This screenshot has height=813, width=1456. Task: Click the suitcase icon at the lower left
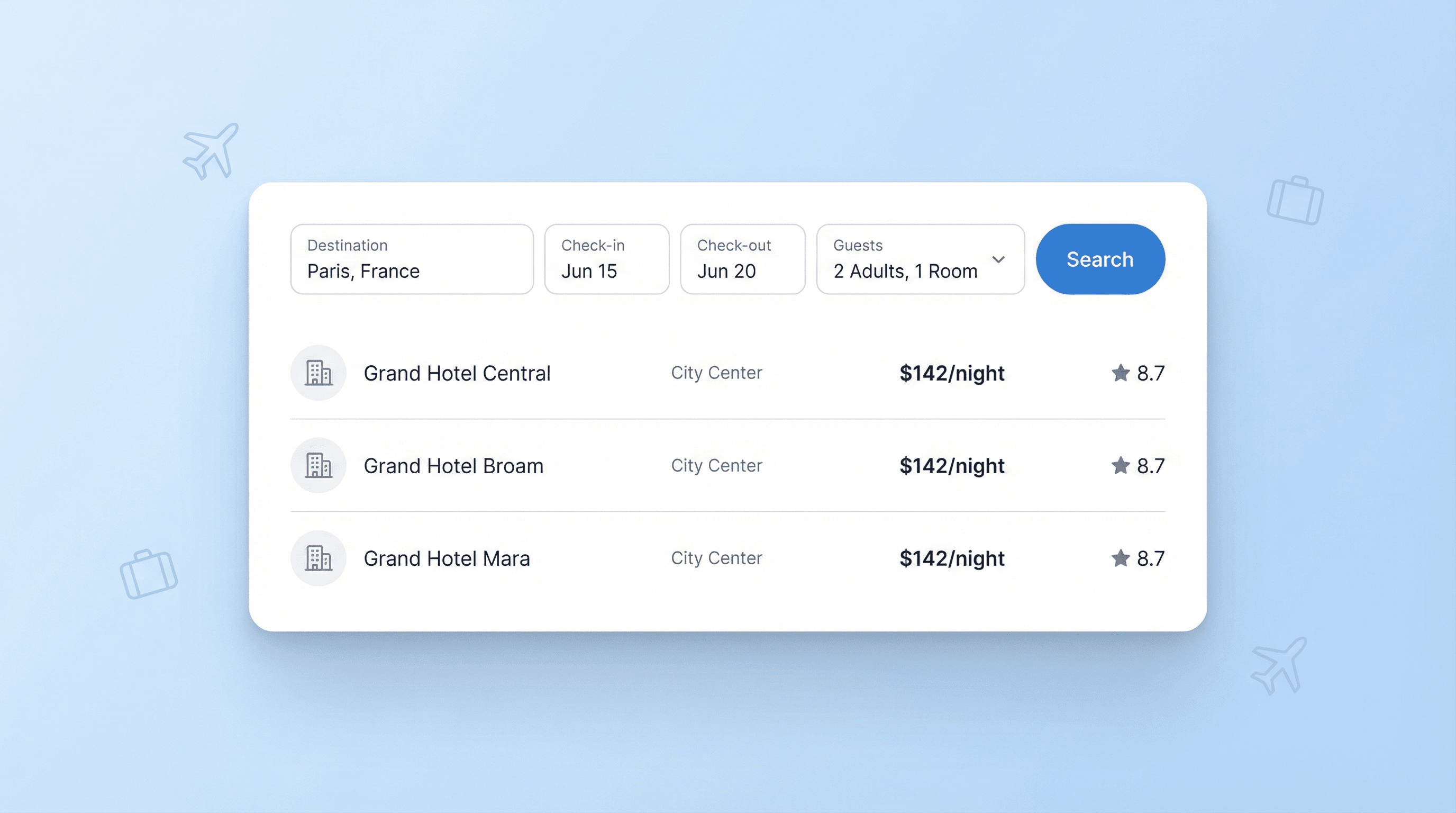tap(149, 574)
